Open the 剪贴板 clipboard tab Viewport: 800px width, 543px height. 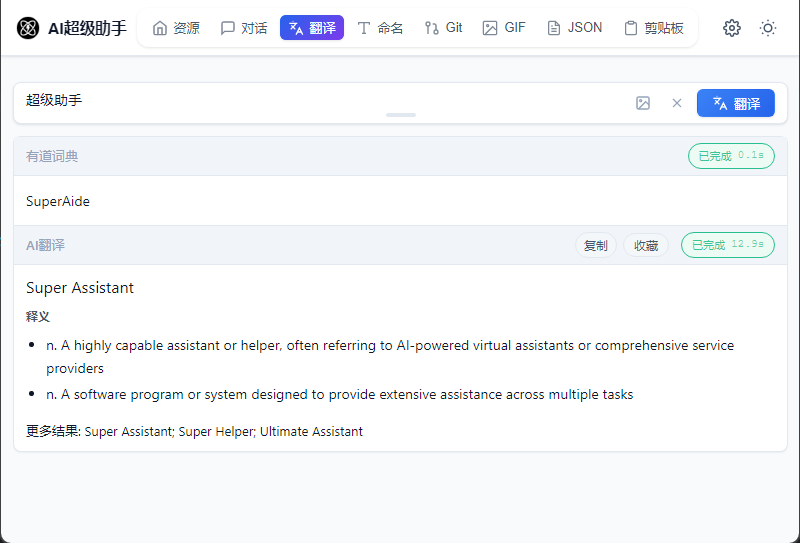[x=654, y=28]
